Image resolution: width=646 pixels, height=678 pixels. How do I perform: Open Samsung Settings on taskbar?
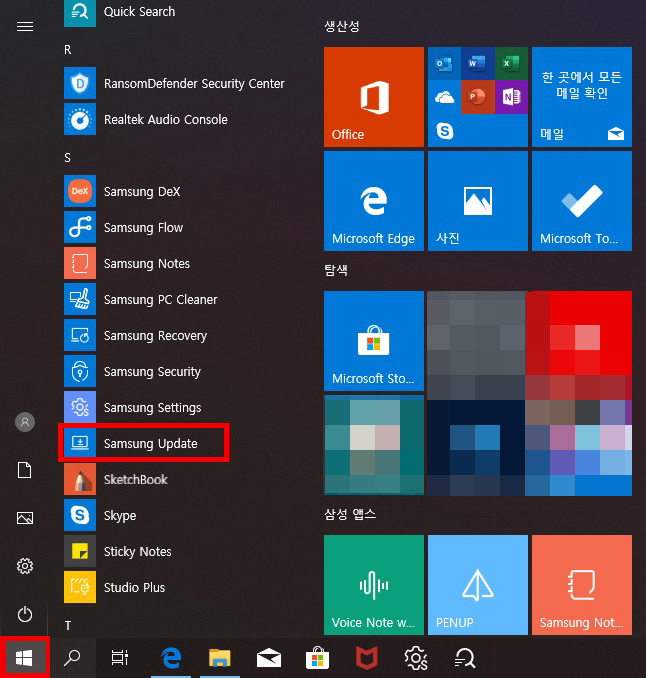click(x=416, y=658)
